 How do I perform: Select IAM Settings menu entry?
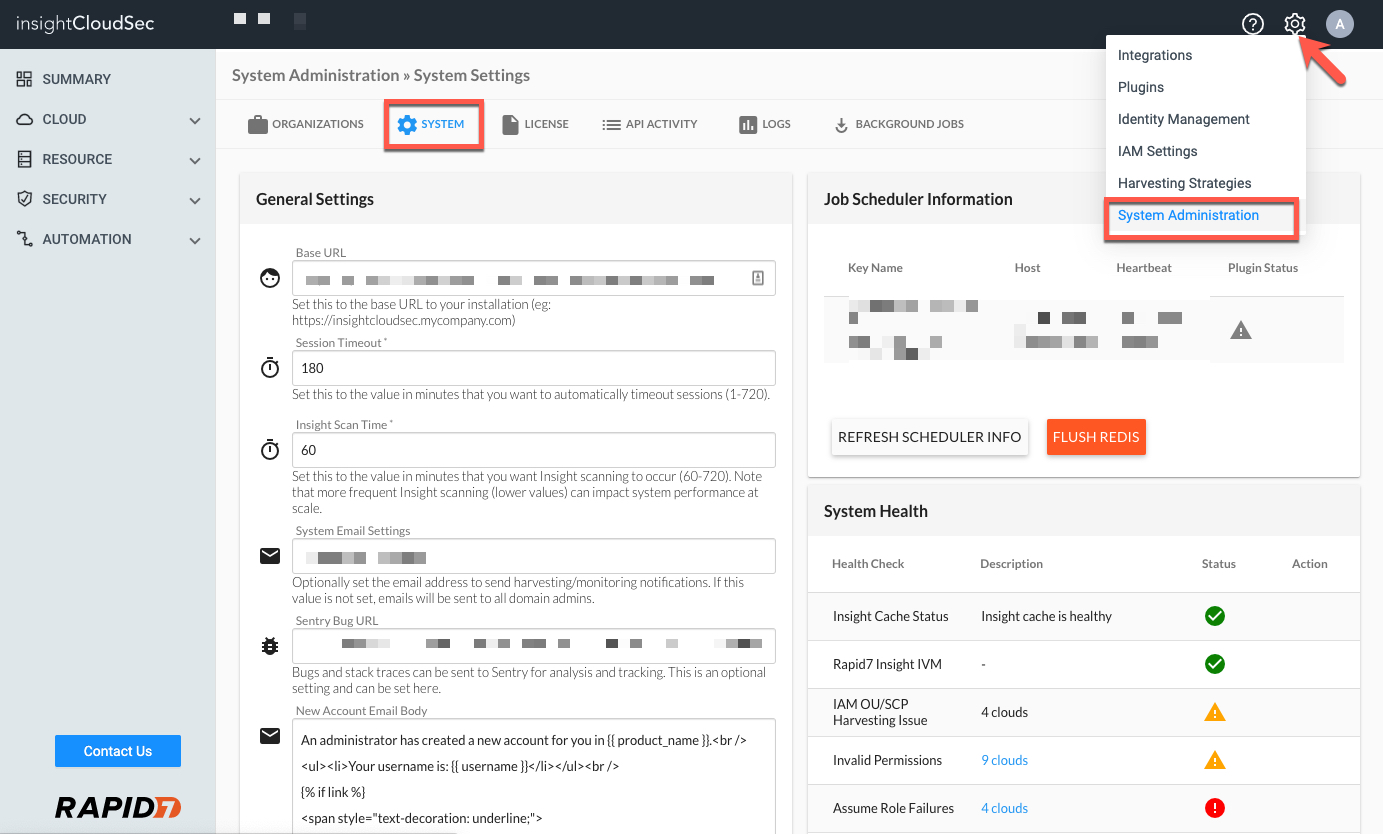1158,151
